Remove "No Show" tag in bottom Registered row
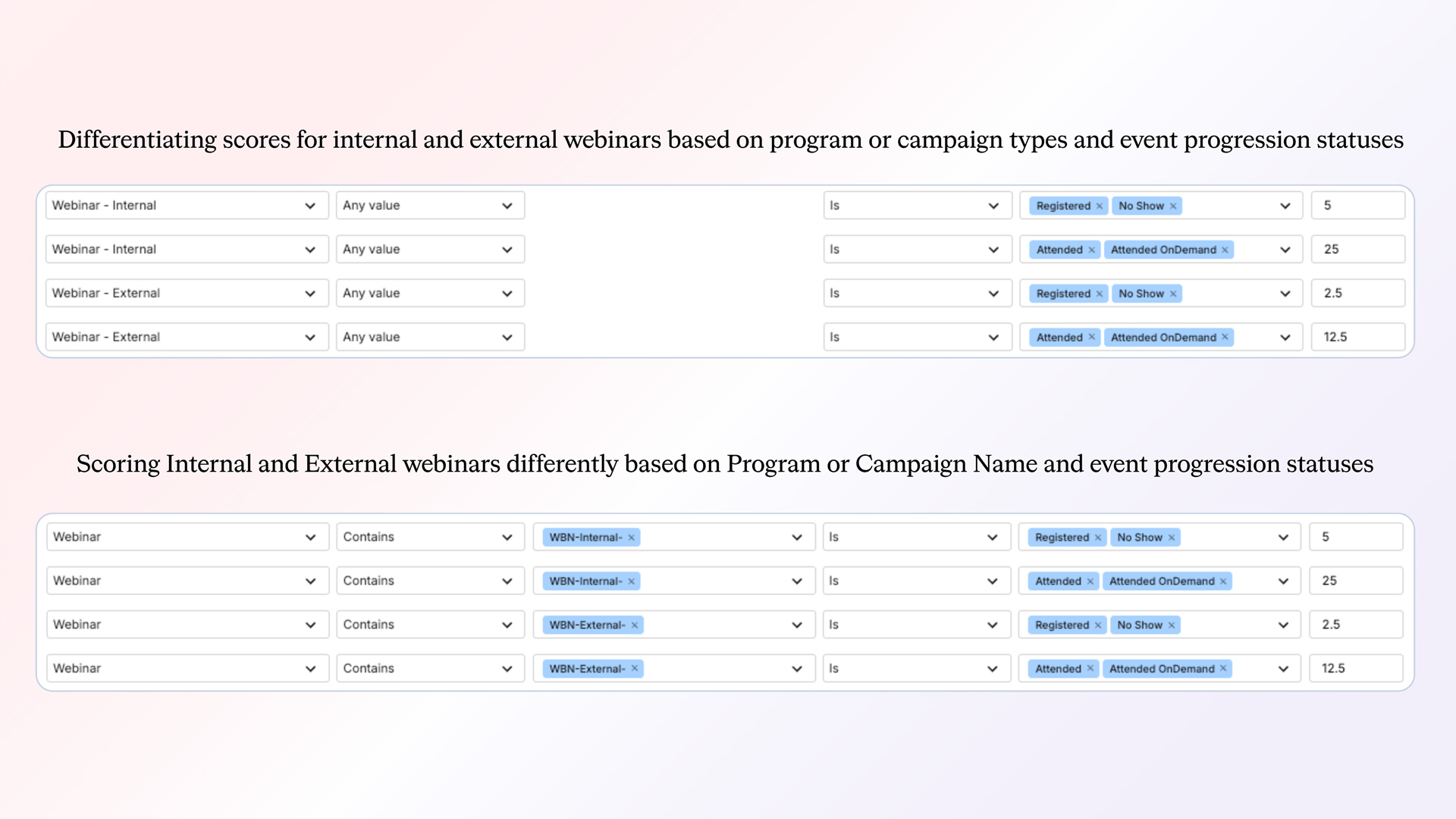 point(1172,625)
